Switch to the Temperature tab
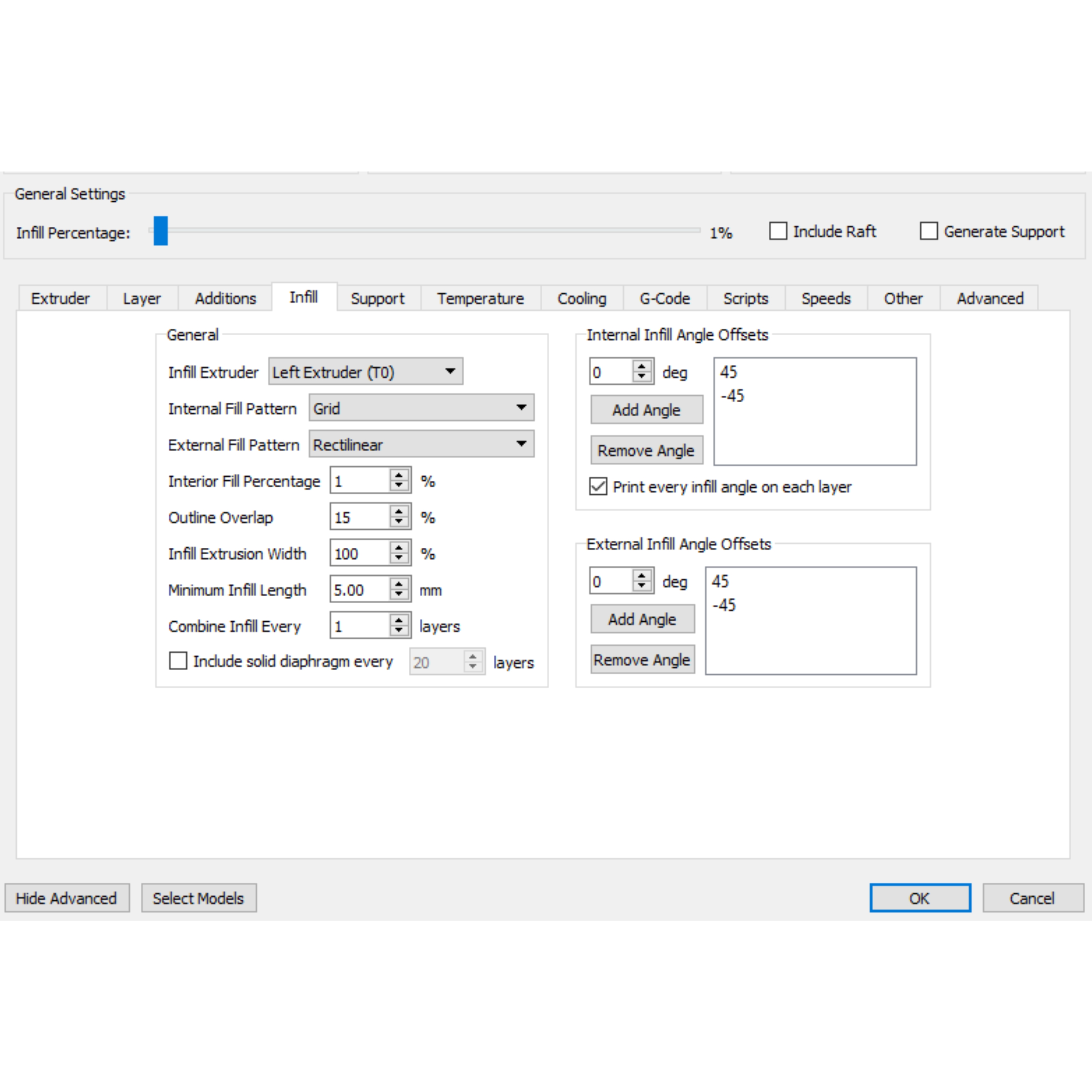This screenshot has height=1092, width=1092. (x=480, y=298)
